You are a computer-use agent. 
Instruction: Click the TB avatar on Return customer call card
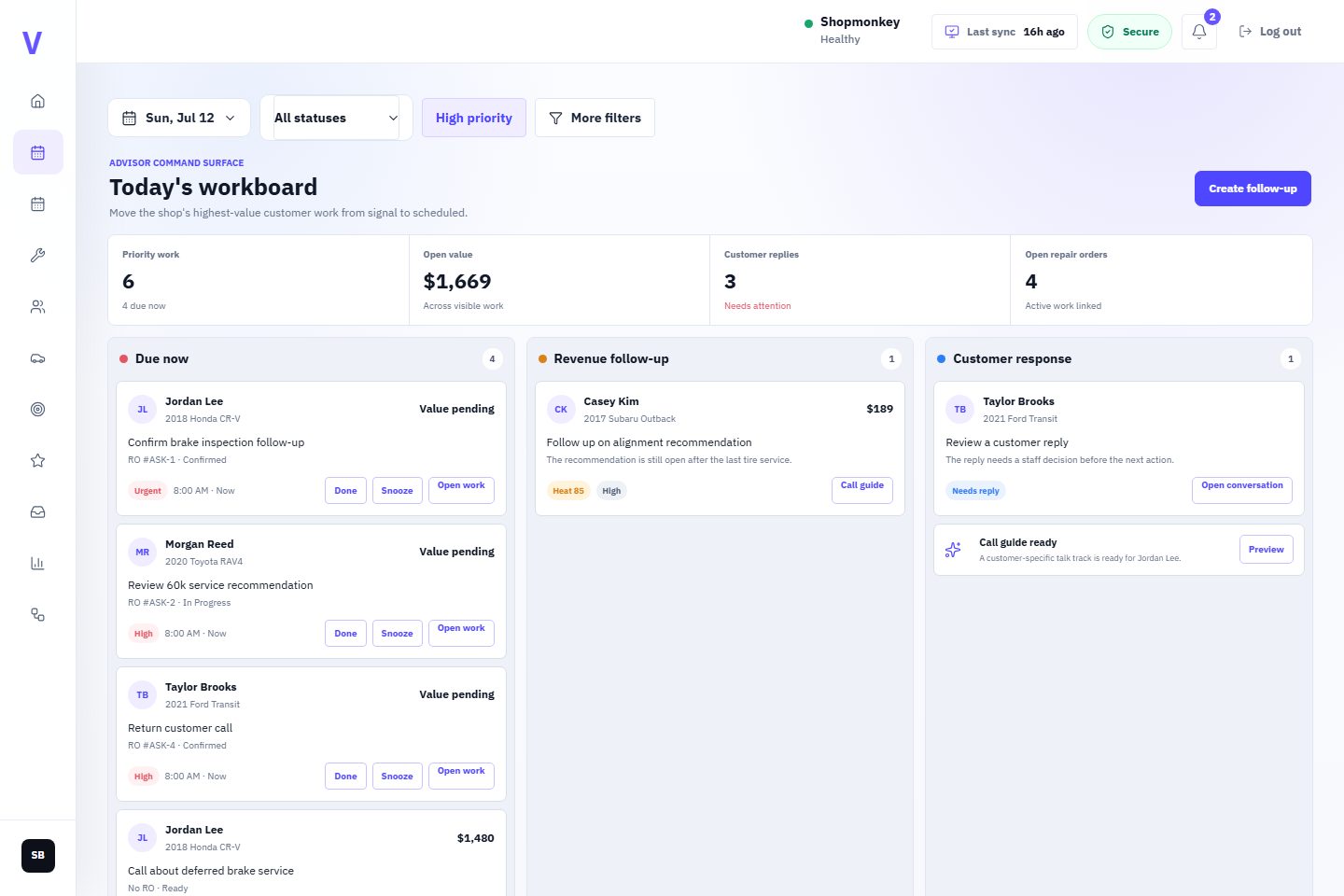142,694
